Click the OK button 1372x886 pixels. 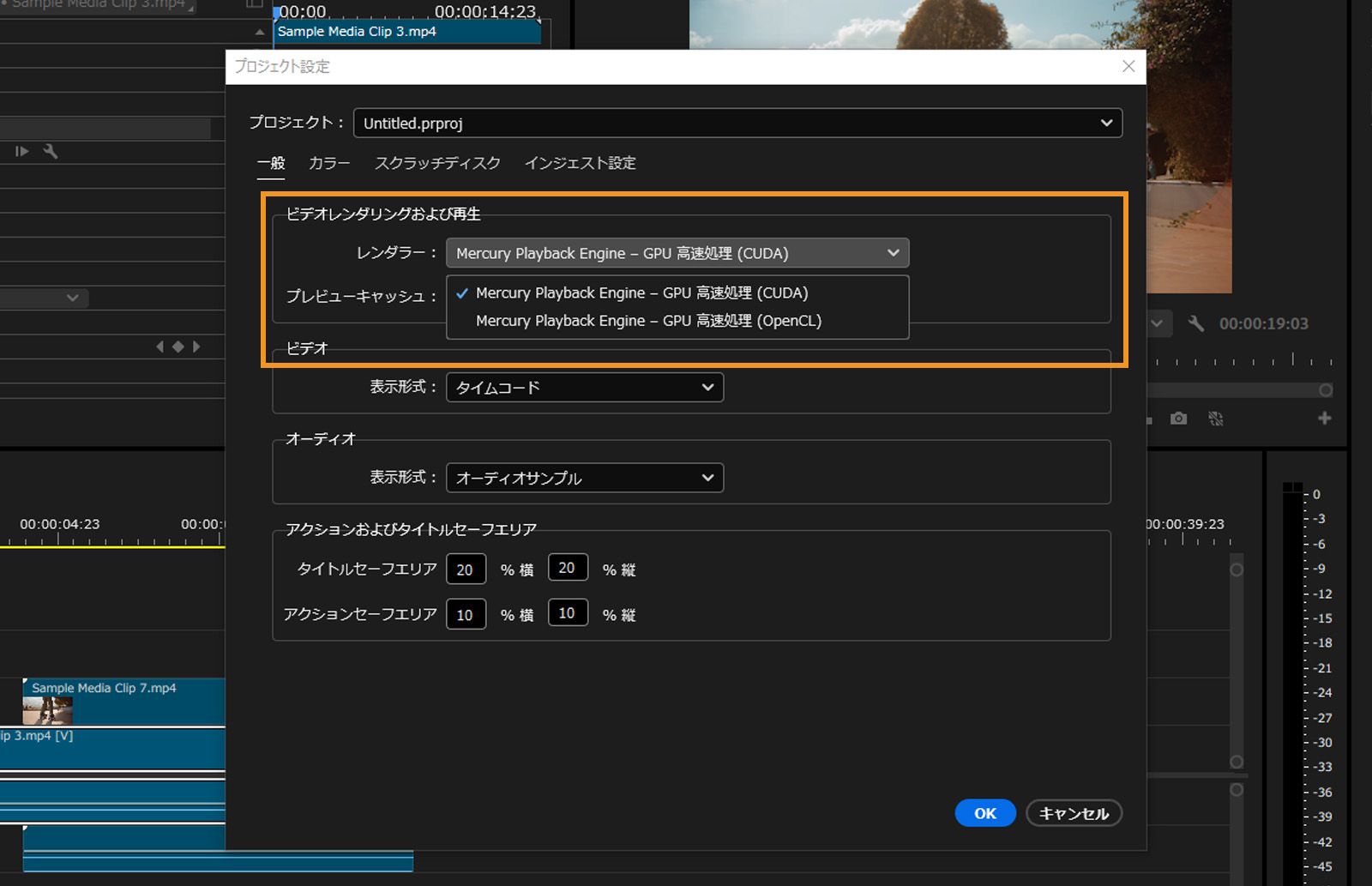[984, 813]
